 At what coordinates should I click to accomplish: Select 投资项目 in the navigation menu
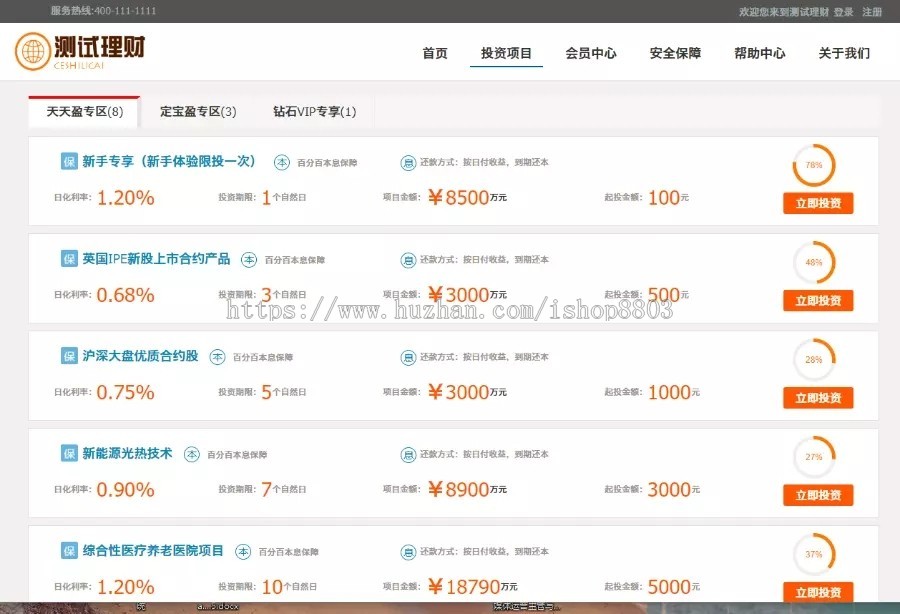pyautogui.click(x=506, y=53)
